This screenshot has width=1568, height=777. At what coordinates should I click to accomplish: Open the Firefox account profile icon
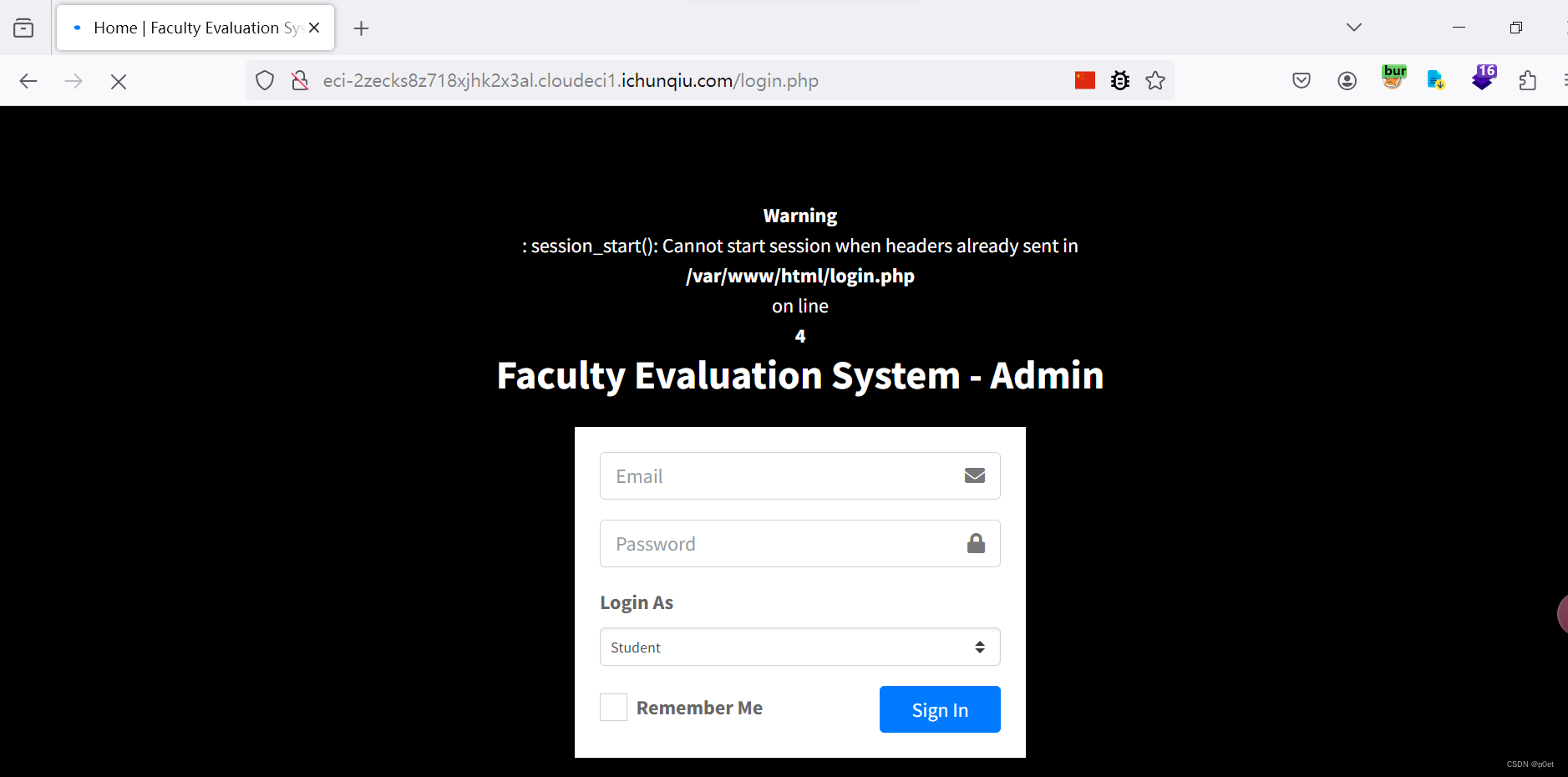point(1347,80)
